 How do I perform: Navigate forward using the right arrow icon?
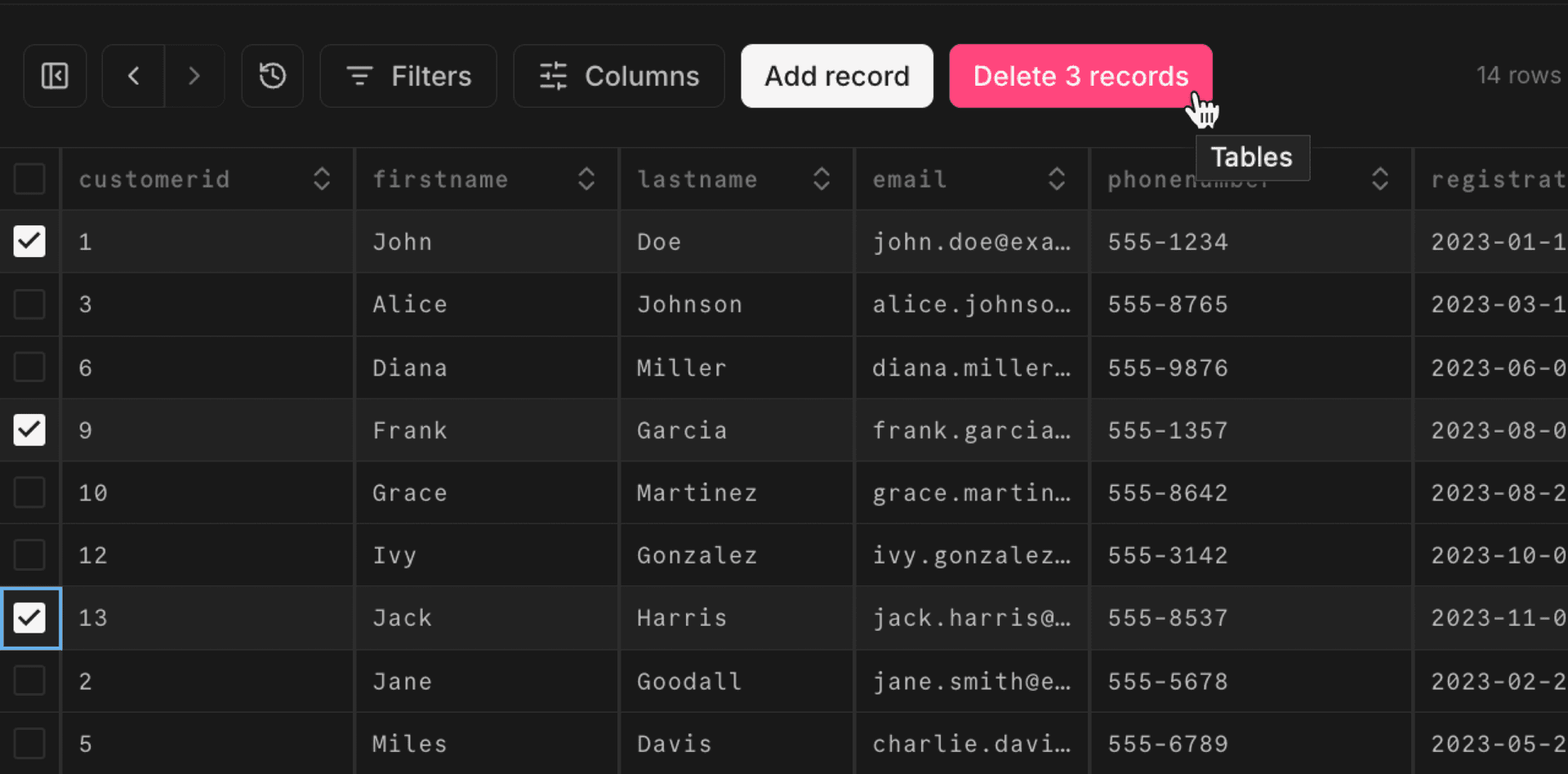click(x=194, y=76)
